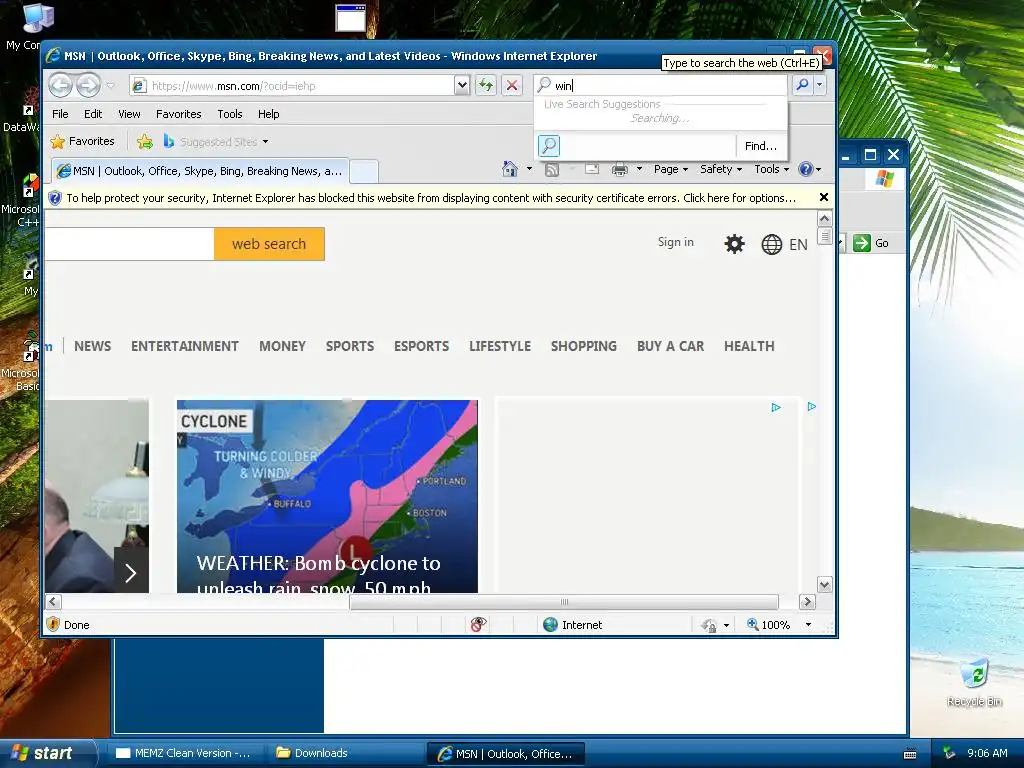The image size is (1024, 768).
Task: Stop loading with the red X icon
Action: click(x=512, y=86)
